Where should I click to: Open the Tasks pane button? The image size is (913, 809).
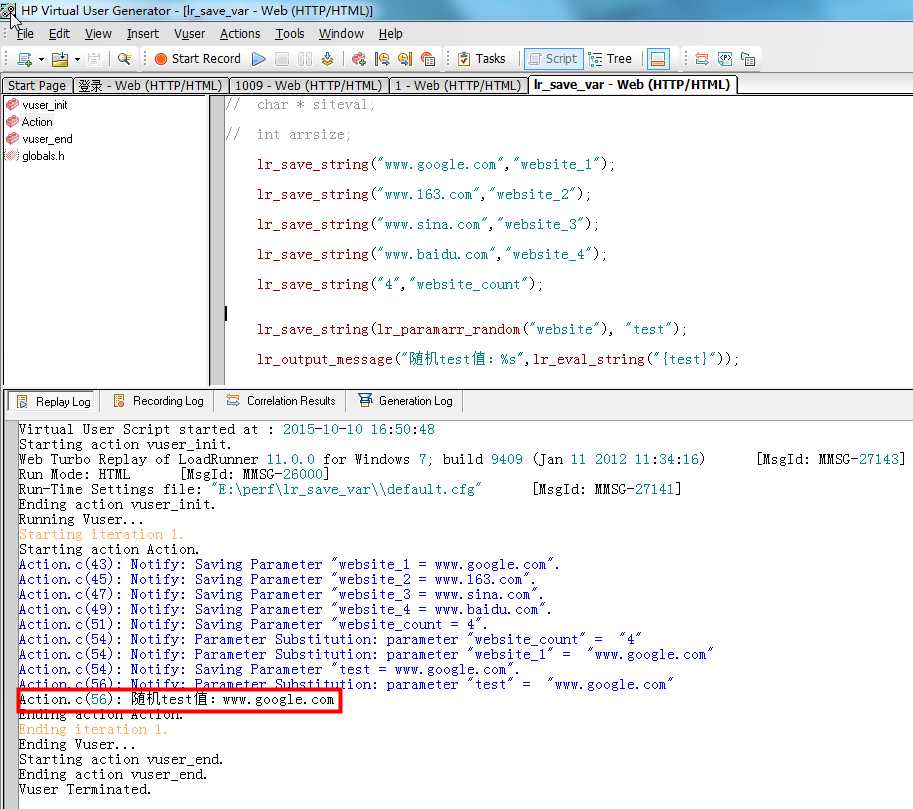tap(482, 59)
